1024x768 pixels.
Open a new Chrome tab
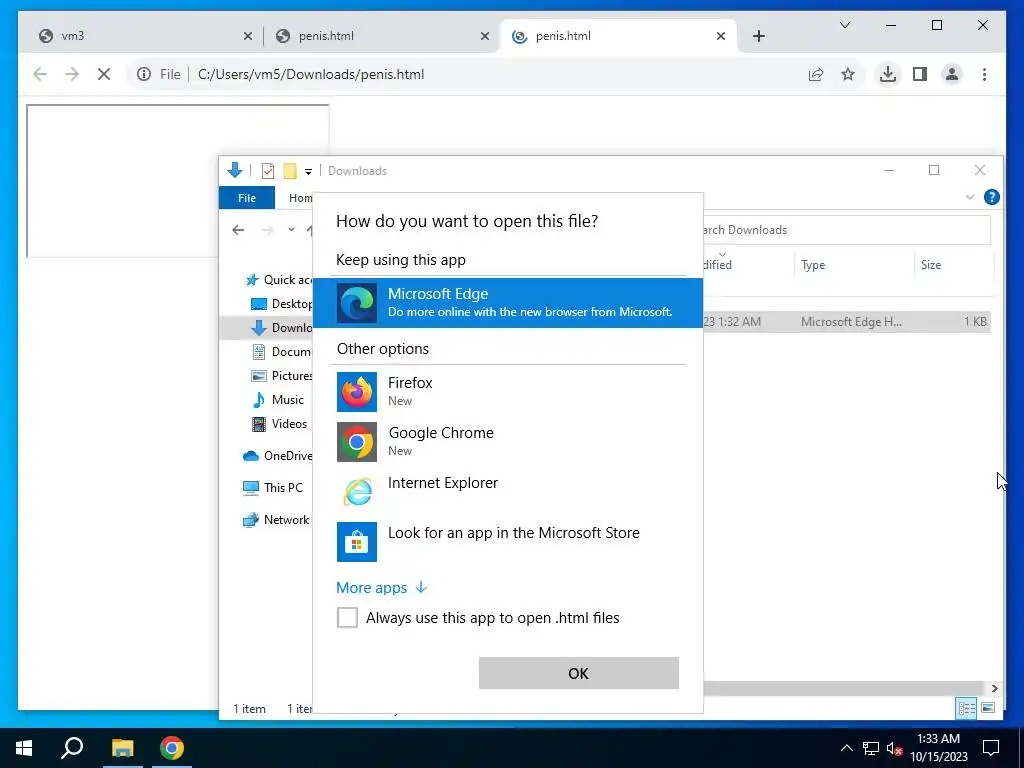(759, 36)
